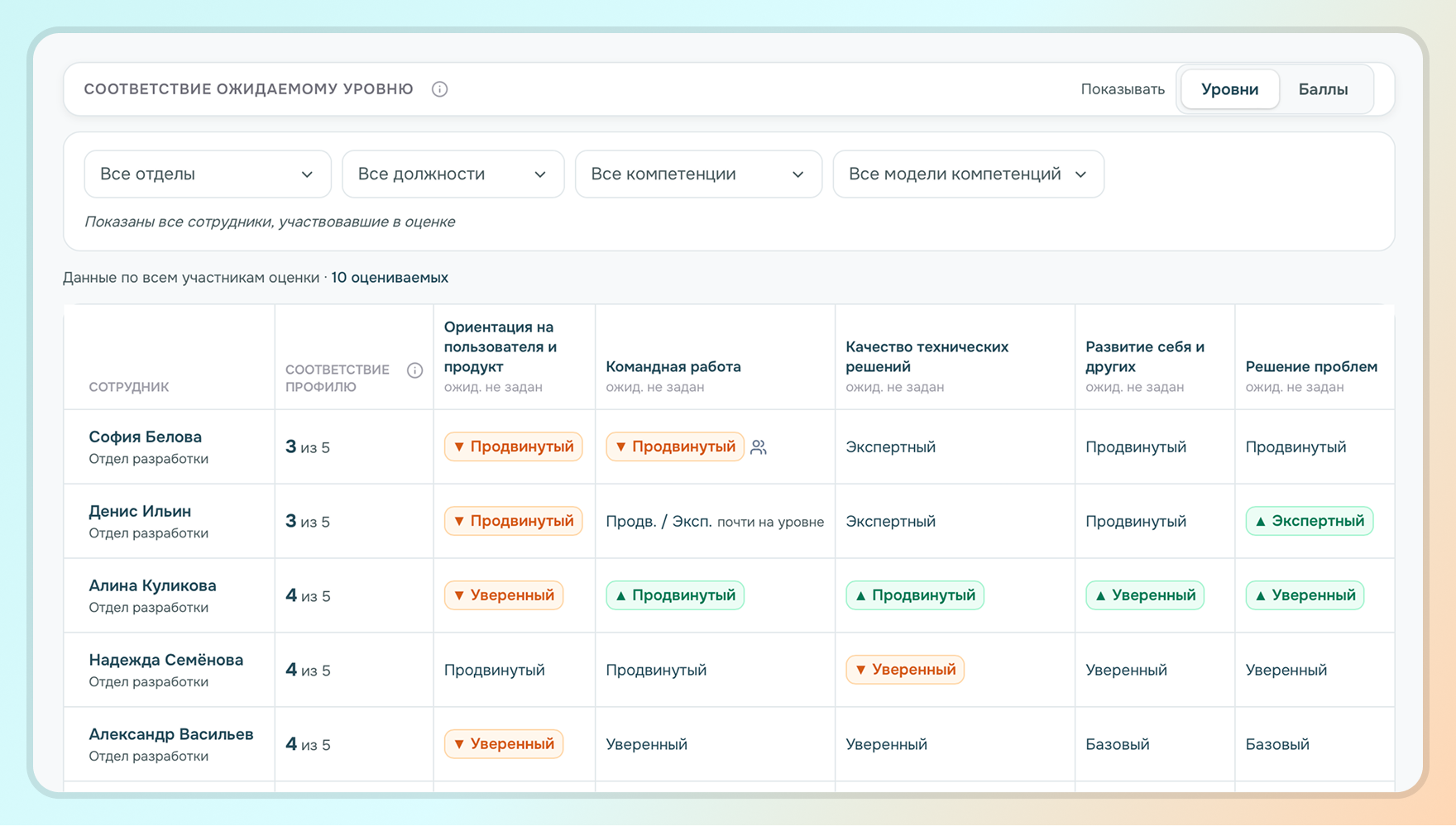
Task: Click the Развитие себя и других header
Action: [1145, 357]
